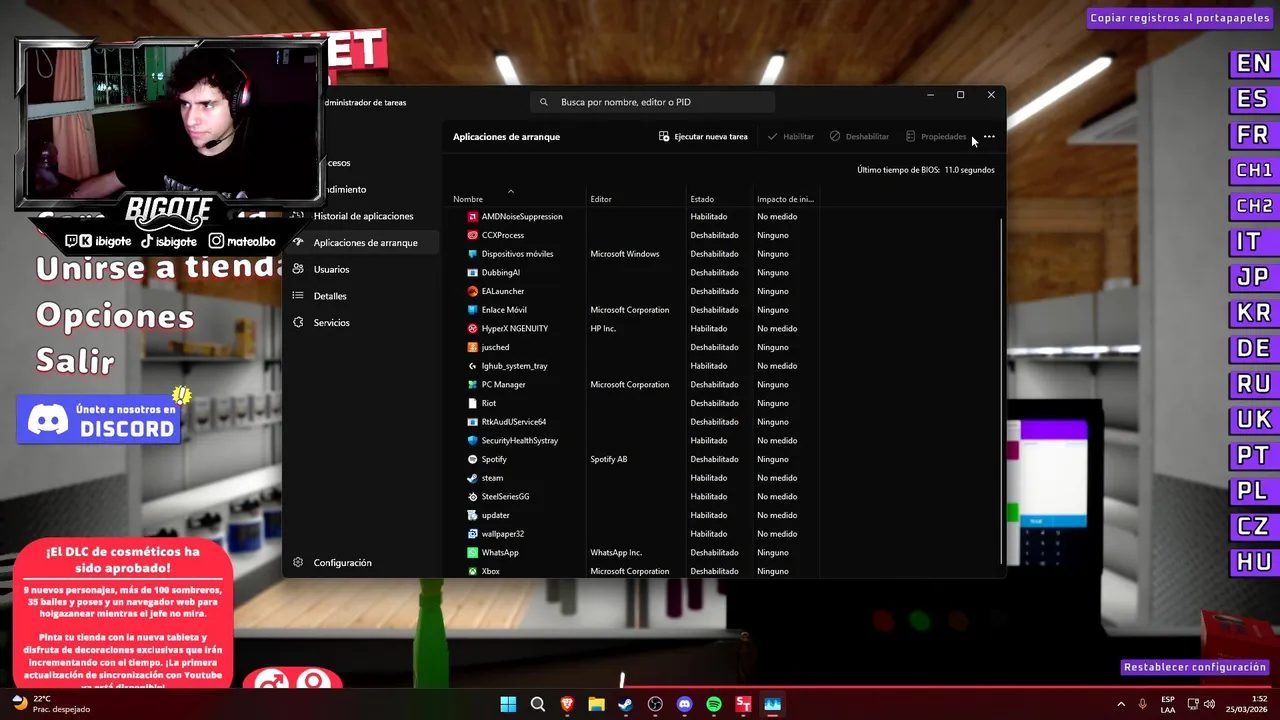Image resolution: width=1280 pixels, height=720 pixels.
Task: Click the Servicios sidebar icon
Action: [x=298, y=322]
